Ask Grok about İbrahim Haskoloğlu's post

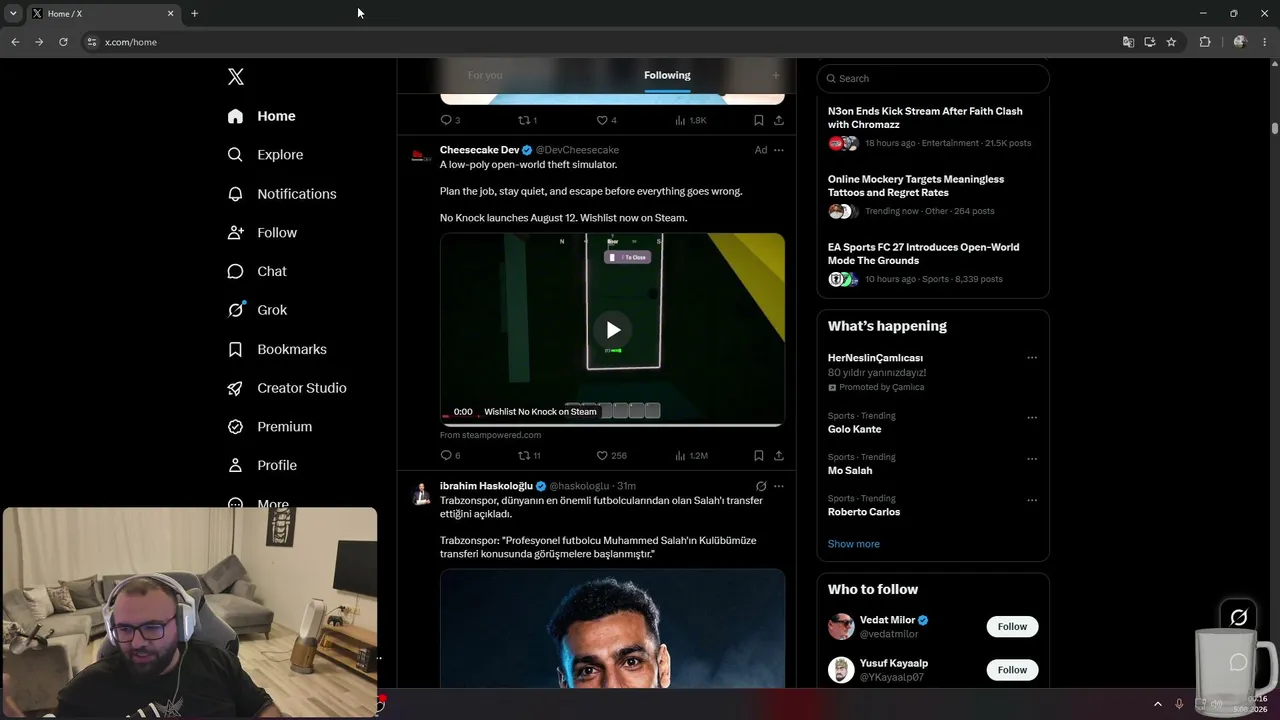click(x=761, y=486)
